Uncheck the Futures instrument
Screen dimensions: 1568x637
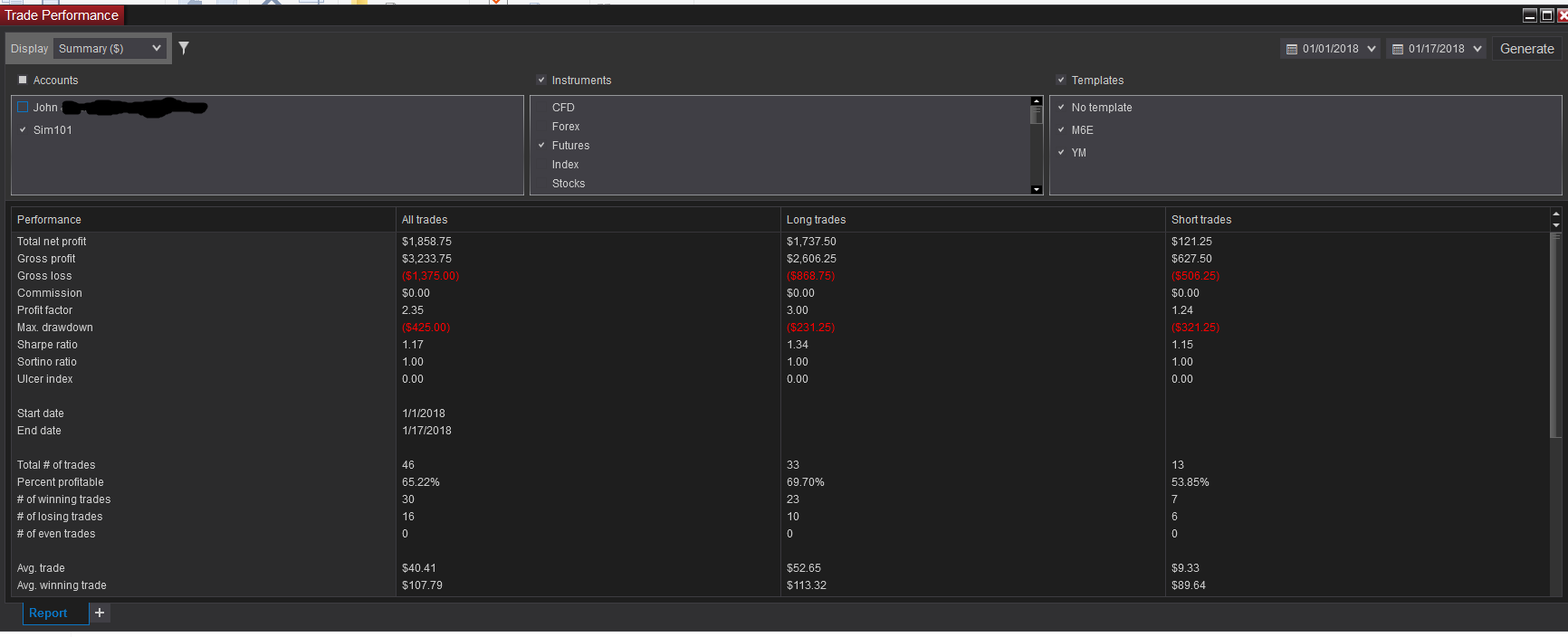541,145
